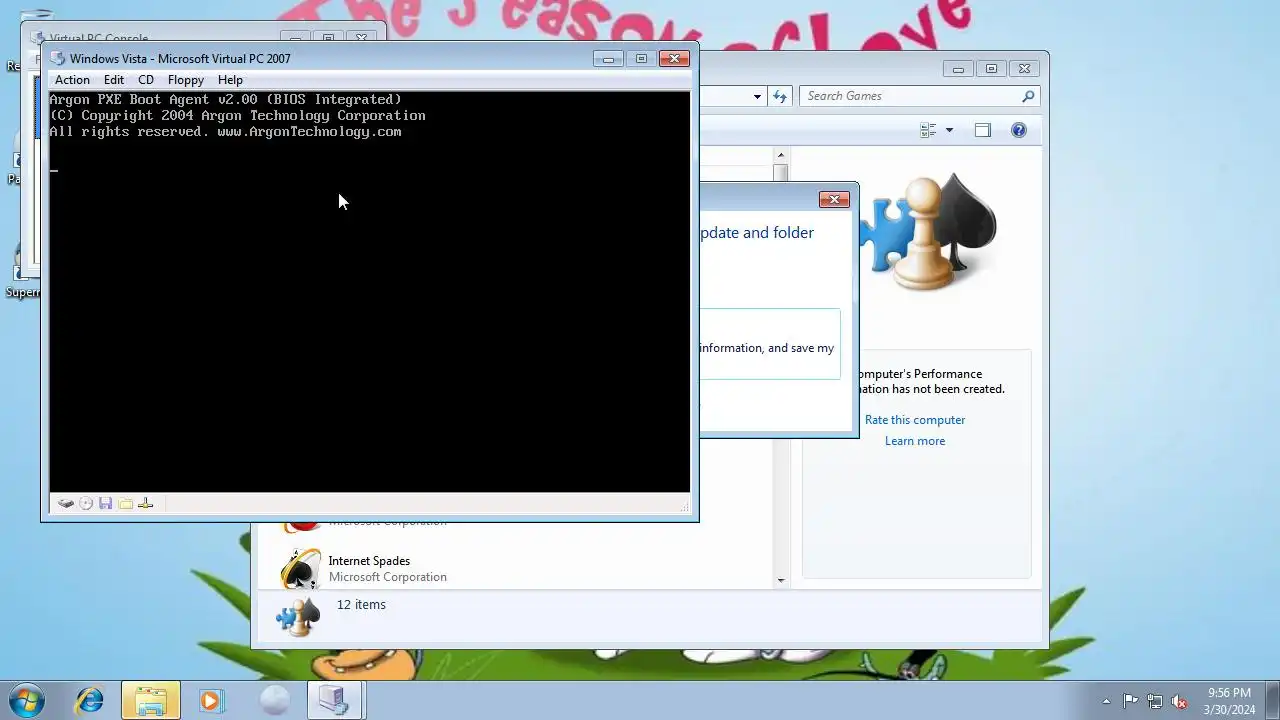1280x720 pixels.
Task: Click the network icon in system tray
Action: 1155,701
